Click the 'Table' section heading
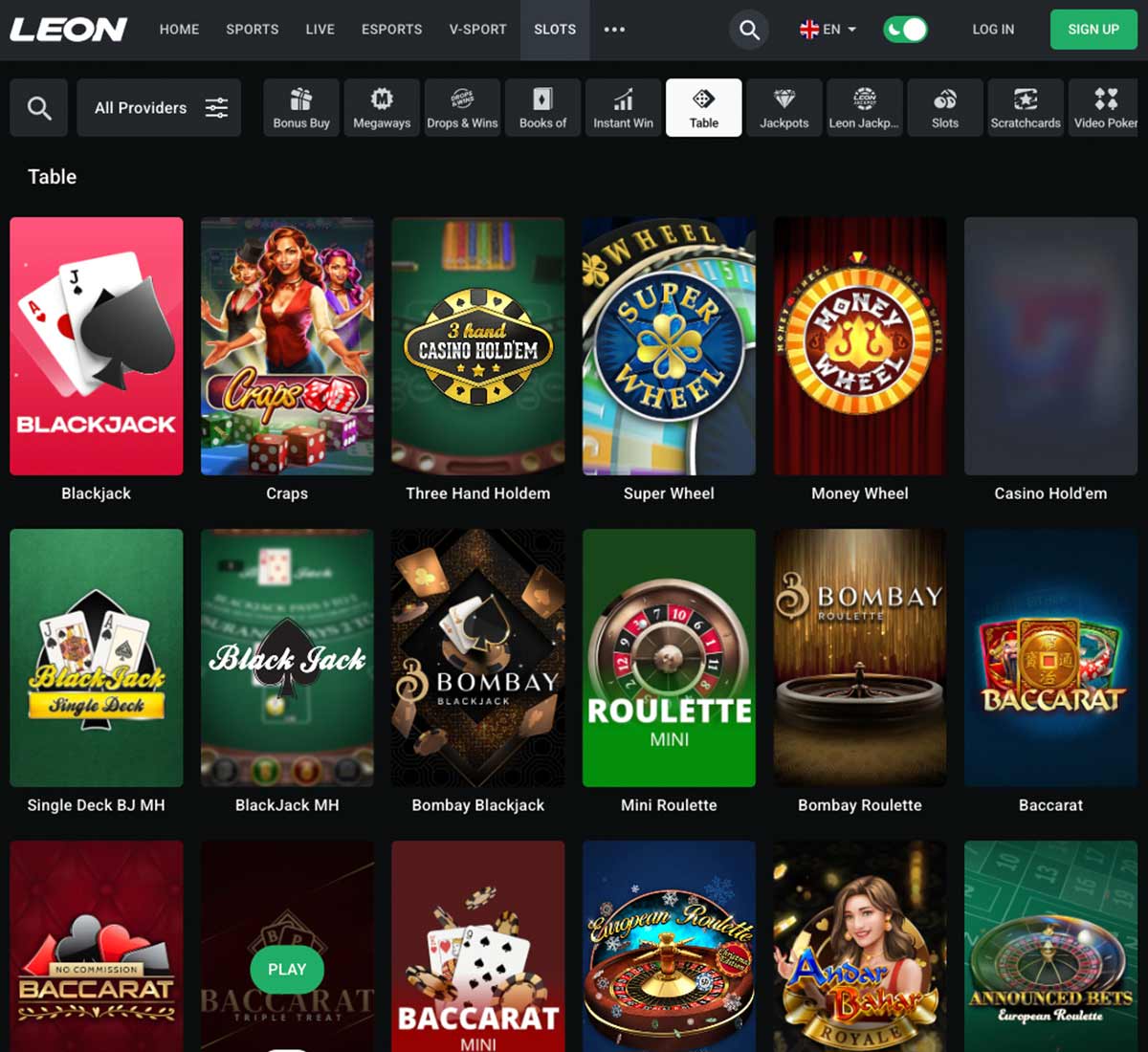This screenshot has width=1148, height=1052. point(52,177)
